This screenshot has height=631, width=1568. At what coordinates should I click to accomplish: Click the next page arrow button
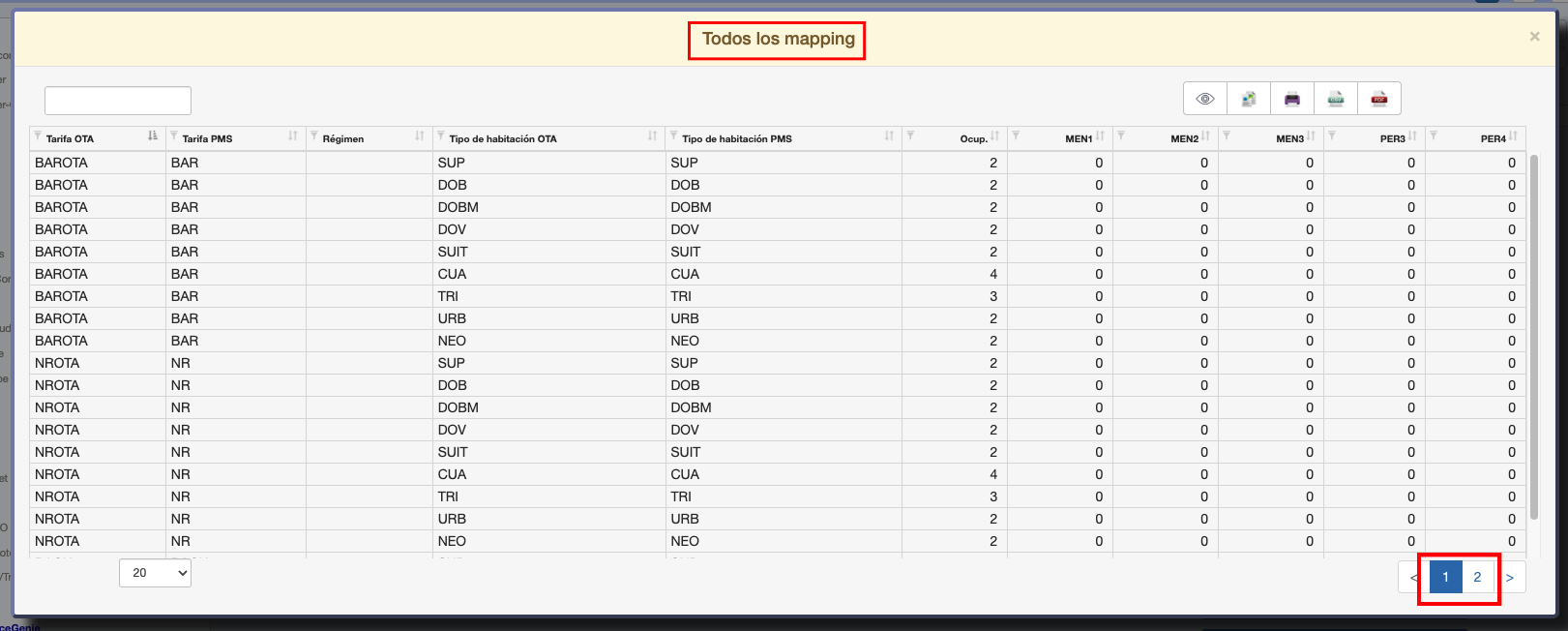pyautogui.click(x=1510, y=578)
